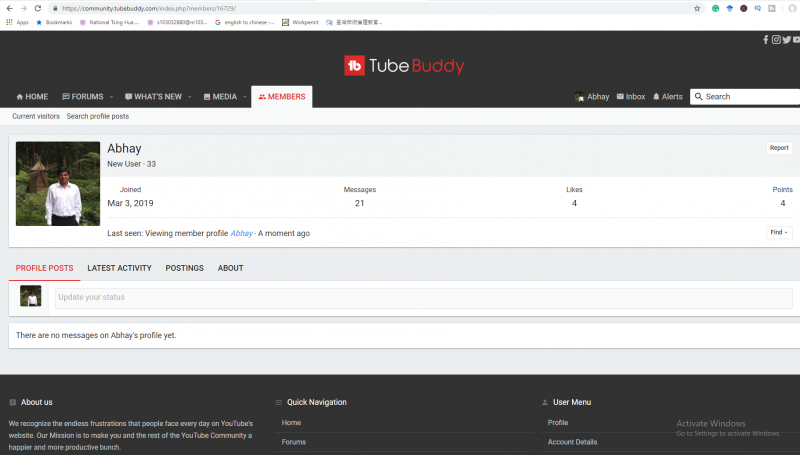Open the Chrome Apps grid shortcut

(x=10, y=22)
